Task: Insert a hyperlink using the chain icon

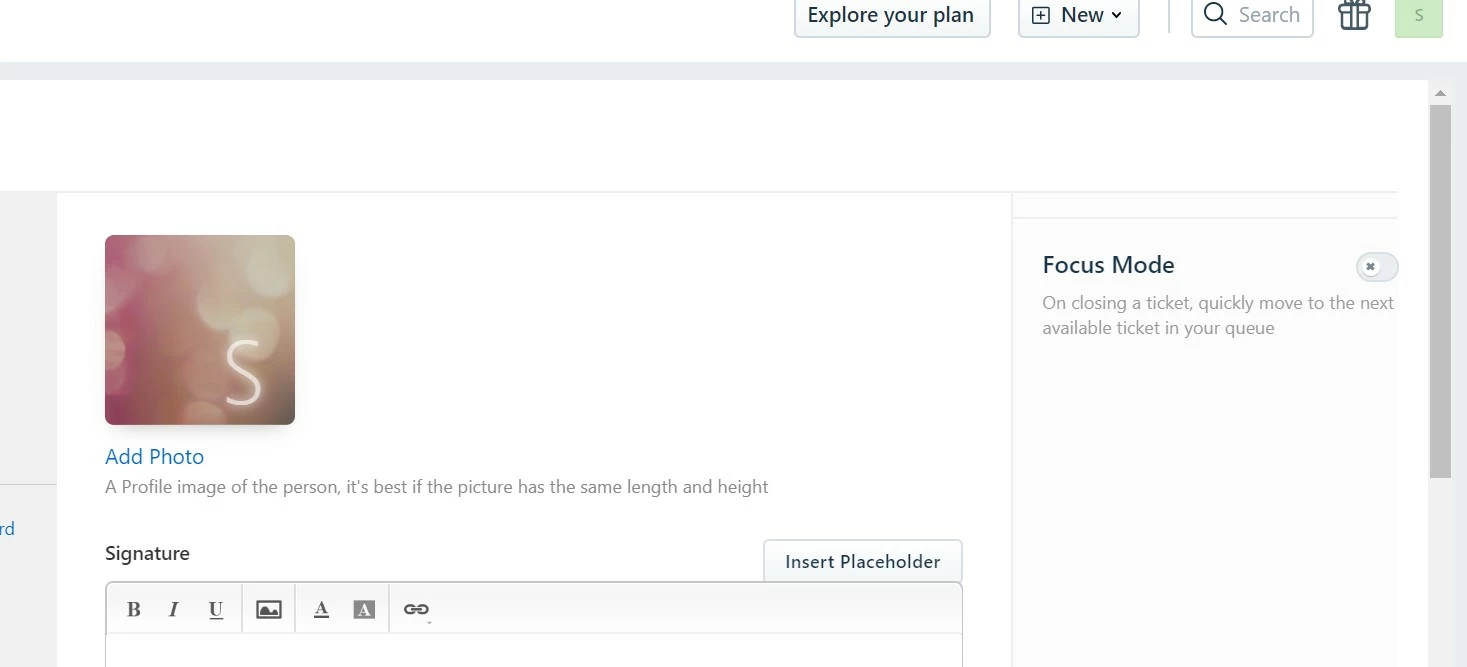Action: pos(415,608)
